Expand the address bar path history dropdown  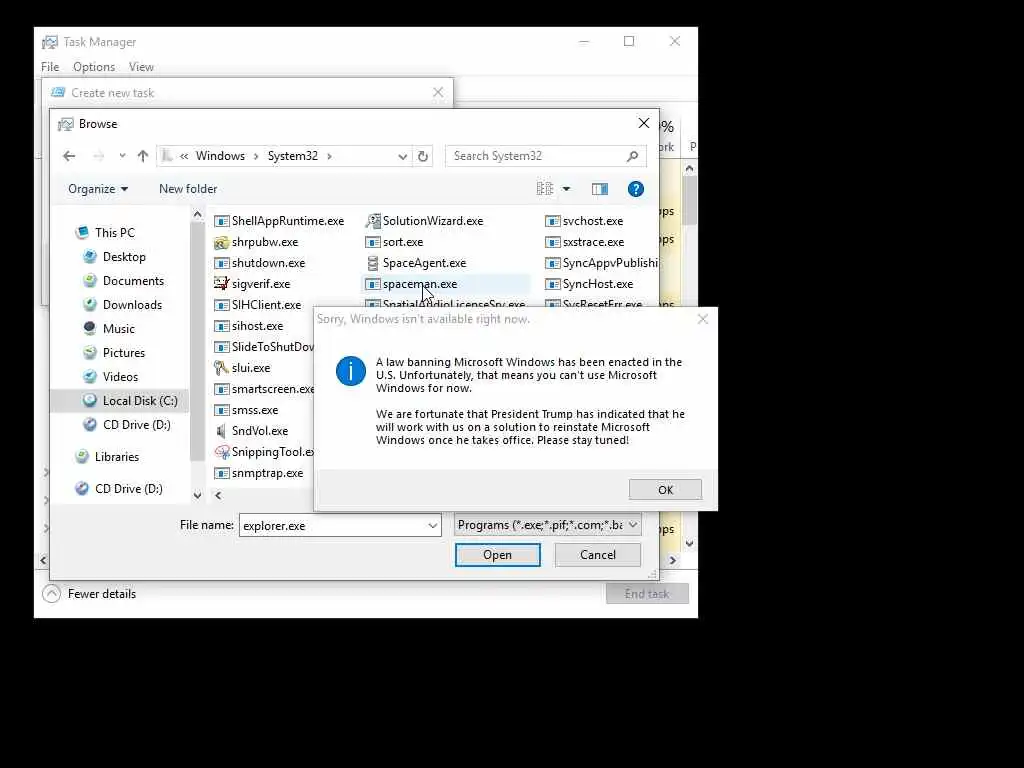point(403,156)
